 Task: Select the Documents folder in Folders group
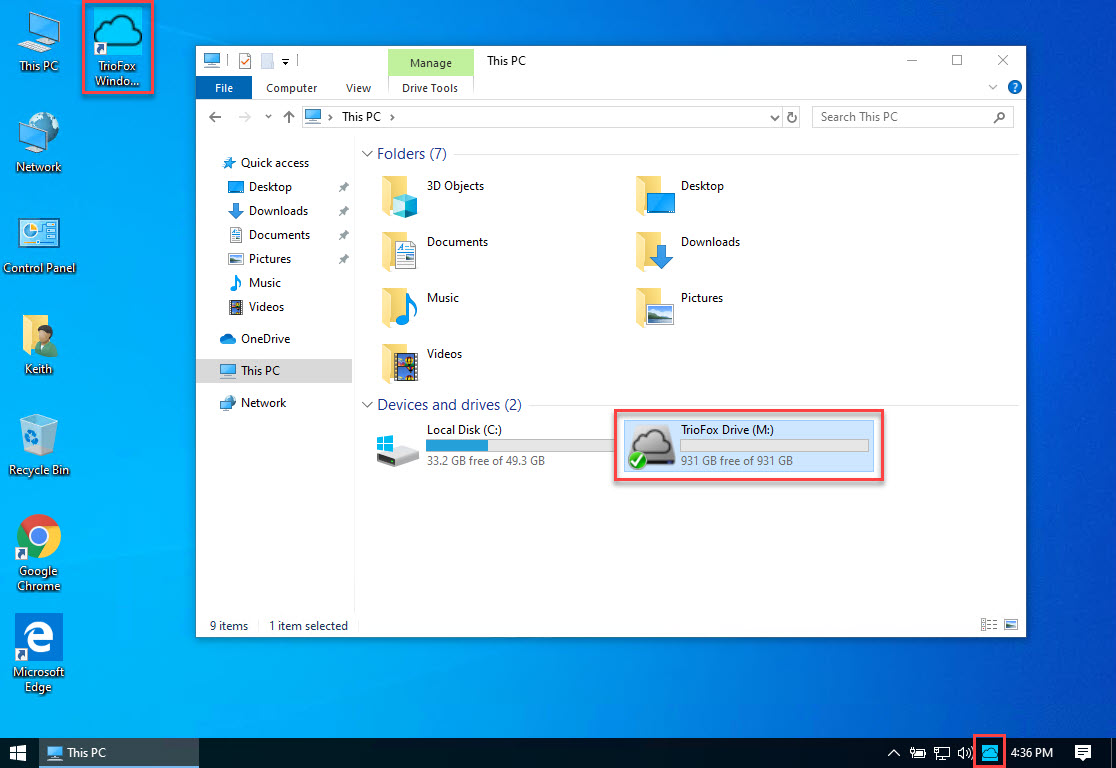434,251
